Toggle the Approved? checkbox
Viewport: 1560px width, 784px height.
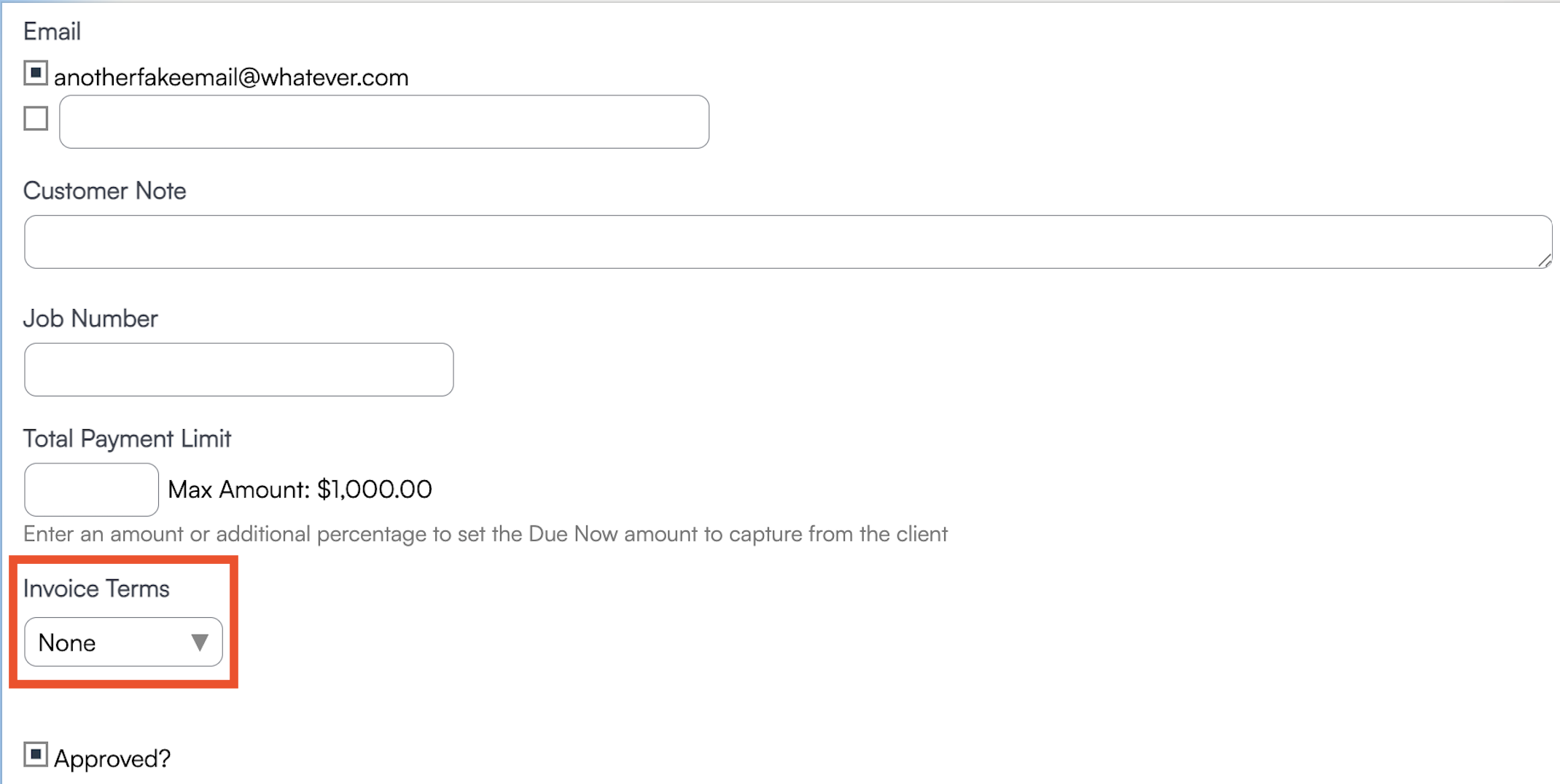36,755
